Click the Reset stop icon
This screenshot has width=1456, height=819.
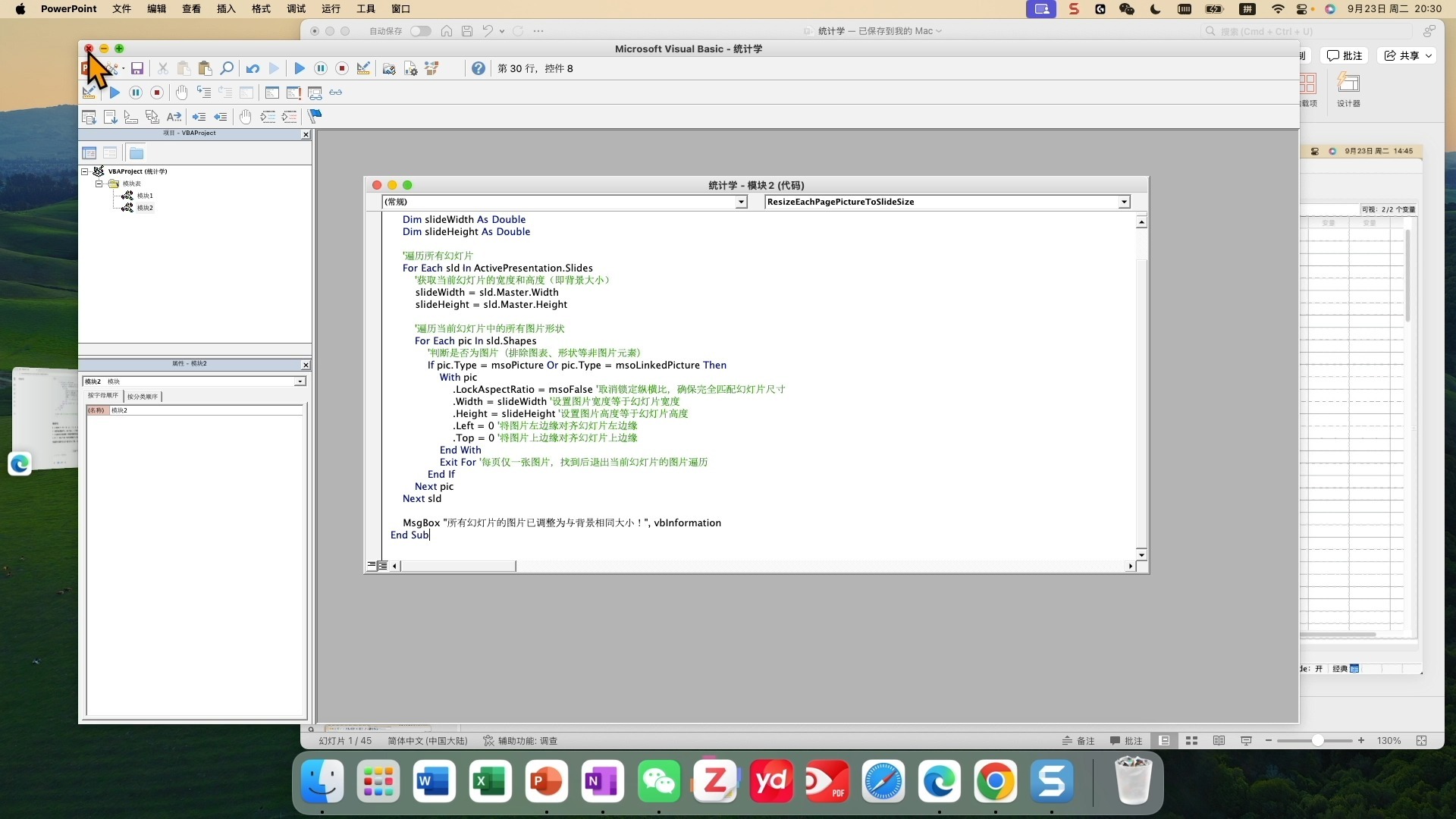click(342, 69)
